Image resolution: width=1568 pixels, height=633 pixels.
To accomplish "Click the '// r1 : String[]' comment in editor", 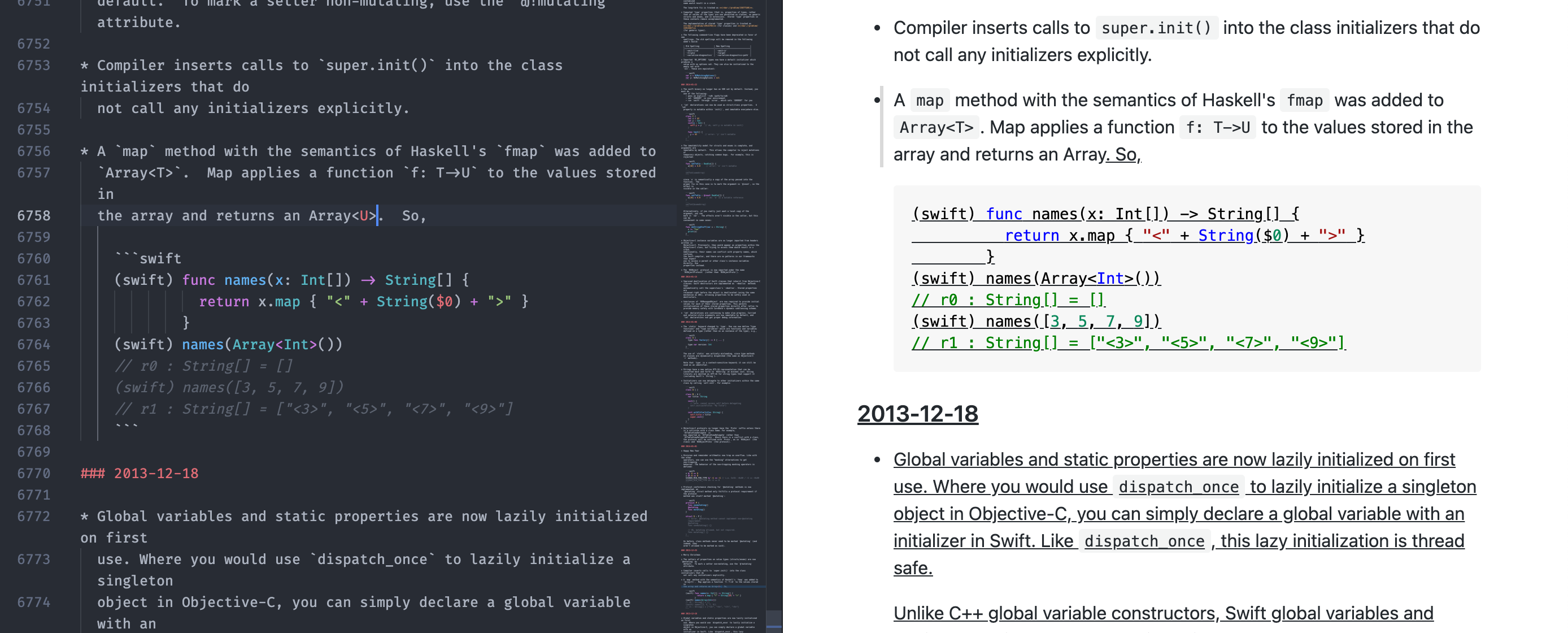I will pyautogui.click(x=313, y=409).
